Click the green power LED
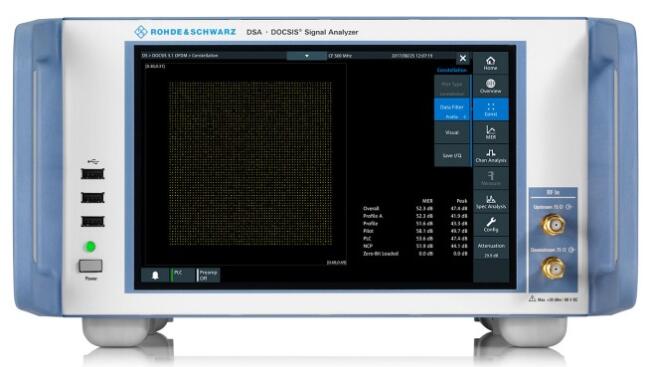This screenshot has width=650, height=367. tap(90, 247)
